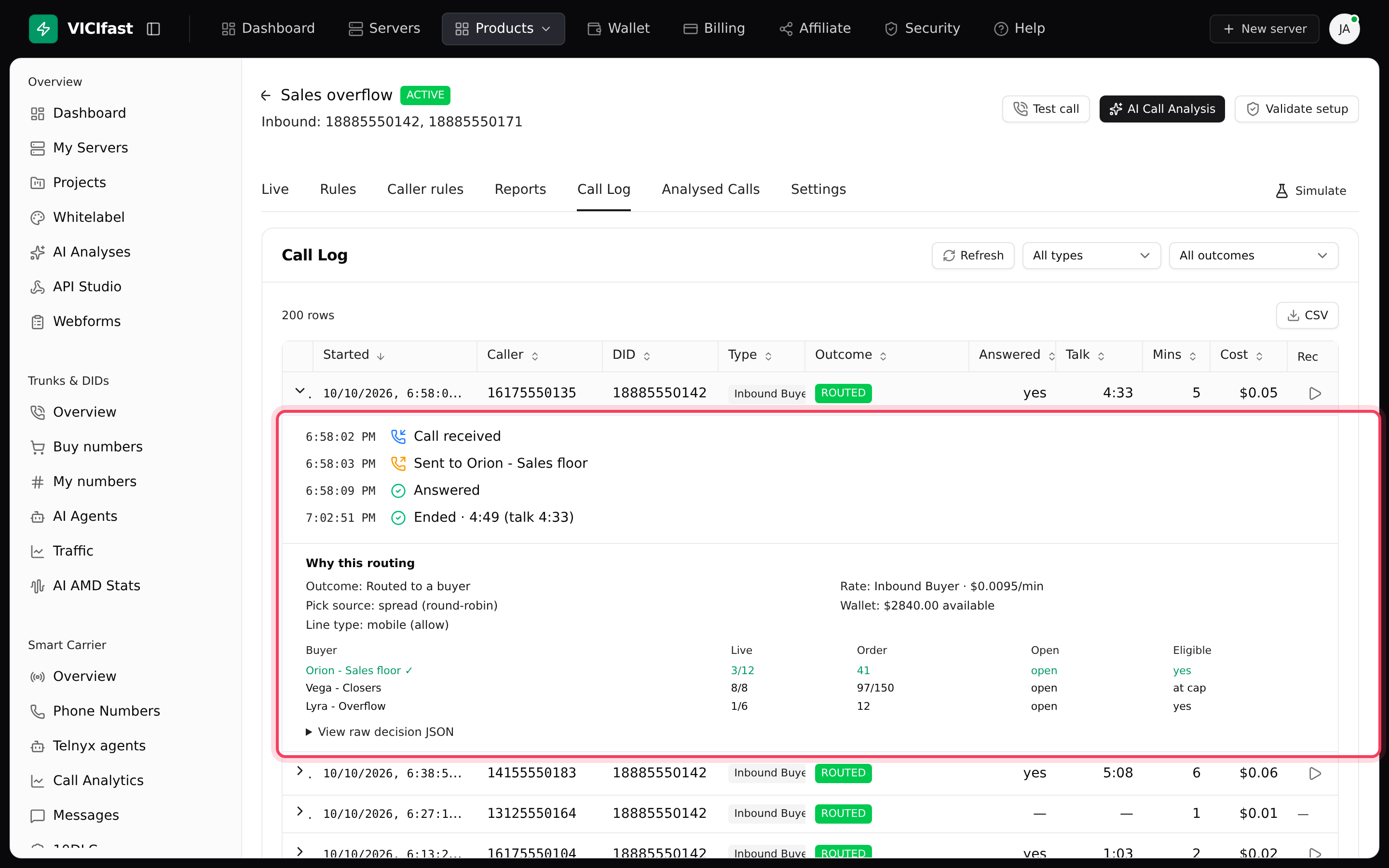
Task: Open the JA user avatar
Action: pyautogui.click(x=1344, y=29)
